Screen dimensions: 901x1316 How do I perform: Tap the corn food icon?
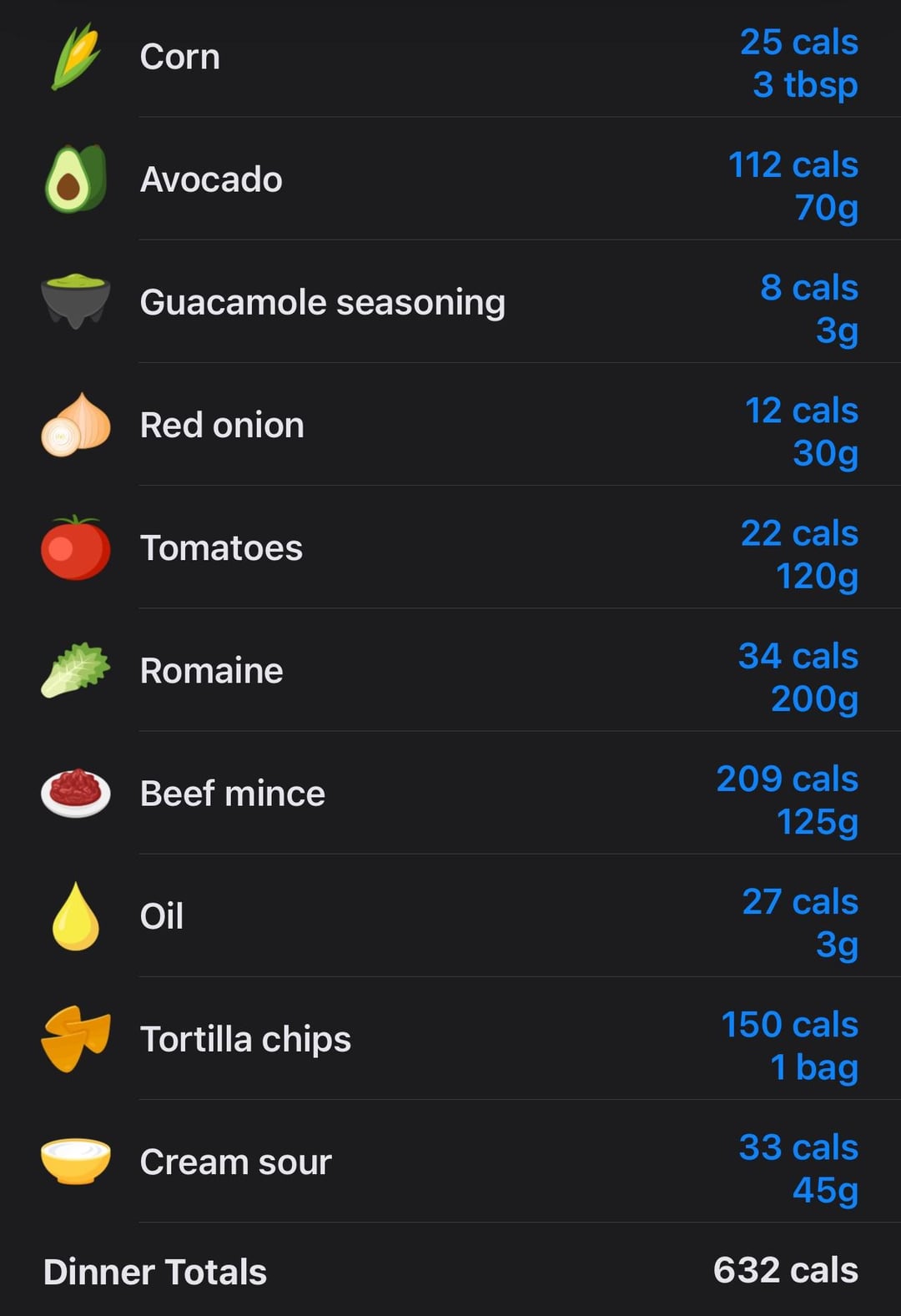[75, 57]
